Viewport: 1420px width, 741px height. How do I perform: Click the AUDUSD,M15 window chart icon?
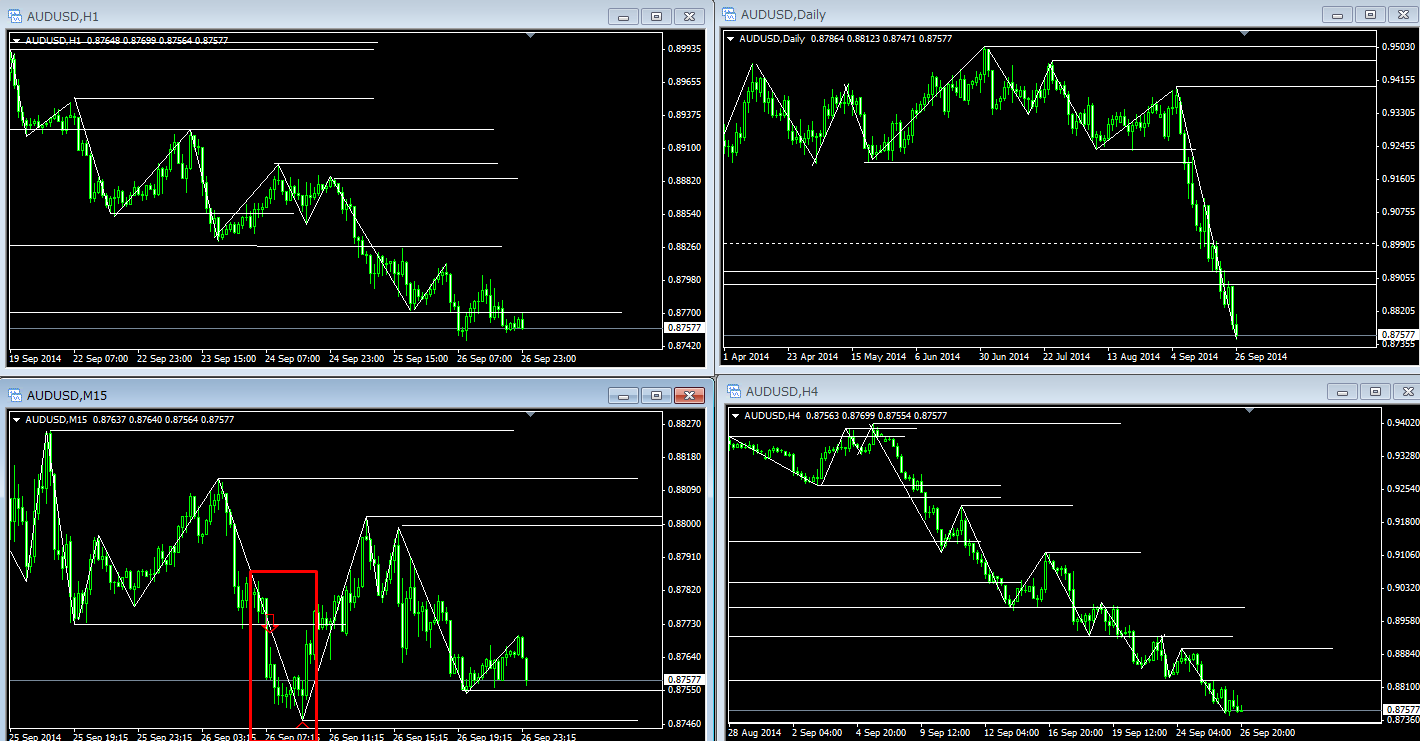tap(15, 395)
